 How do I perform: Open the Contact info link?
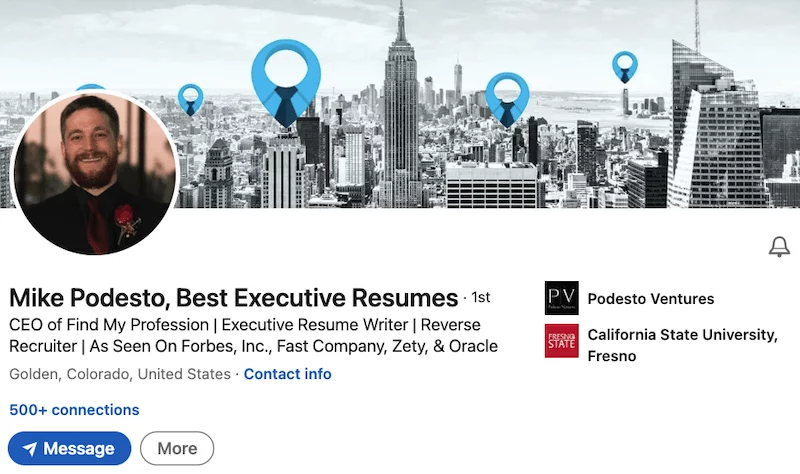click(x=287, y=374)
